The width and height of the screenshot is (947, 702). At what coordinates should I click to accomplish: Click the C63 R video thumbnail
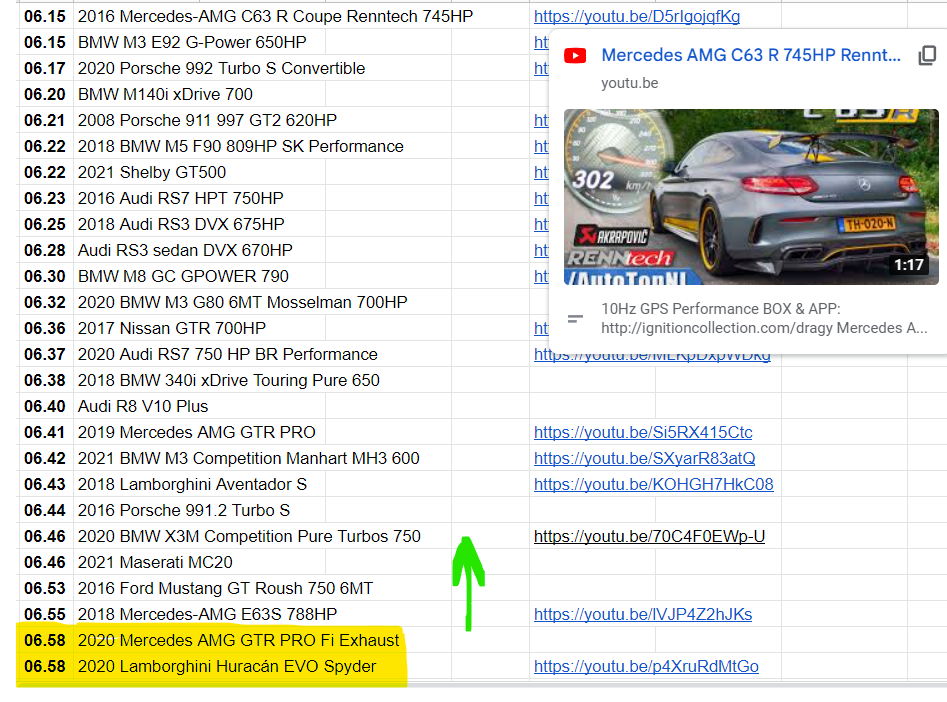pos(751,197)
